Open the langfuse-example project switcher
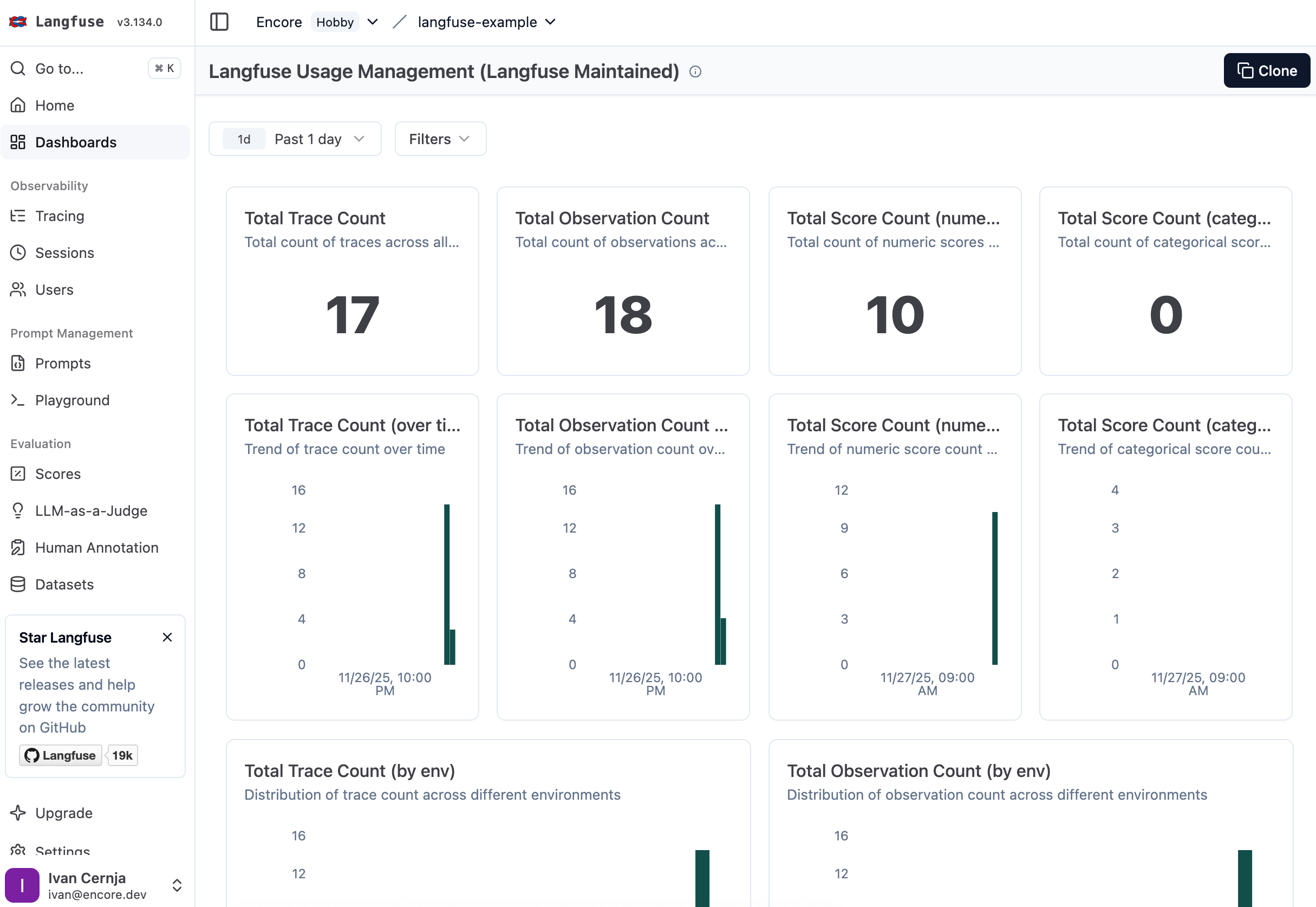 tap(486, 22)
